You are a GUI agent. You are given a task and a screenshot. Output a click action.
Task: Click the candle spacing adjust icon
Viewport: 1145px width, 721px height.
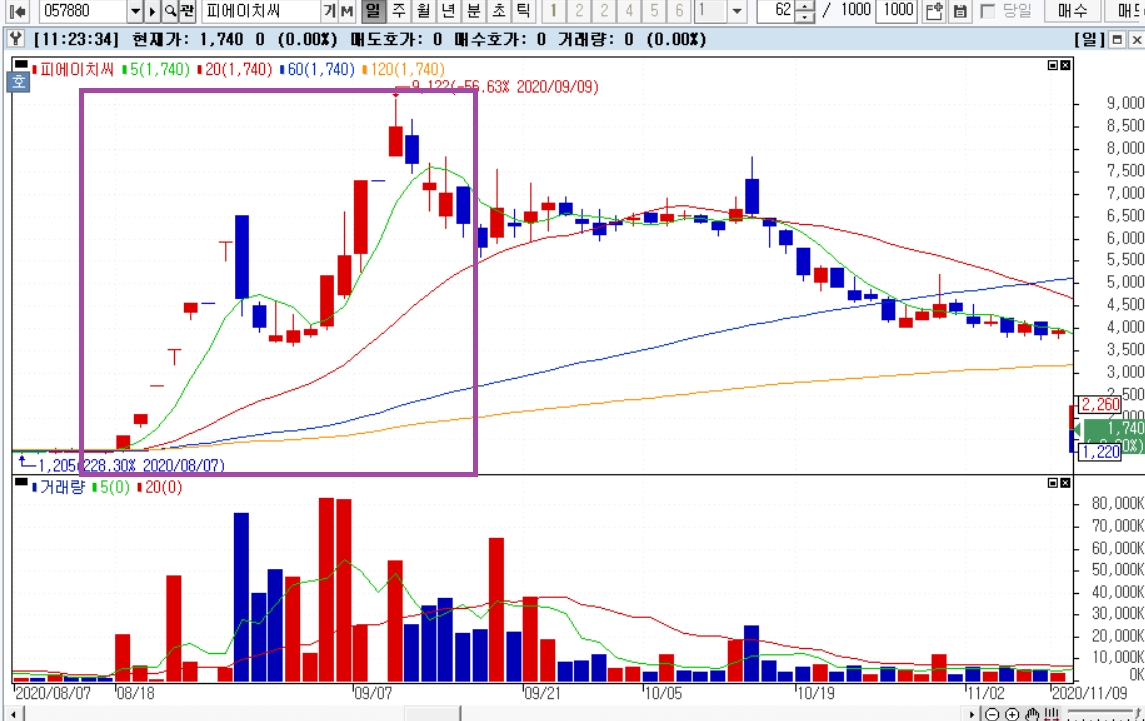point(1052,714)
